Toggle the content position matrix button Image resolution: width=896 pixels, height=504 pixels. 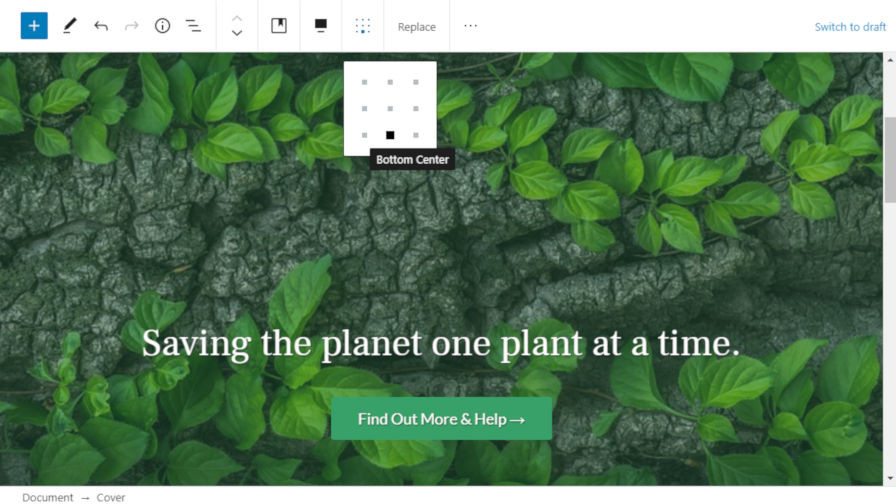363,26
